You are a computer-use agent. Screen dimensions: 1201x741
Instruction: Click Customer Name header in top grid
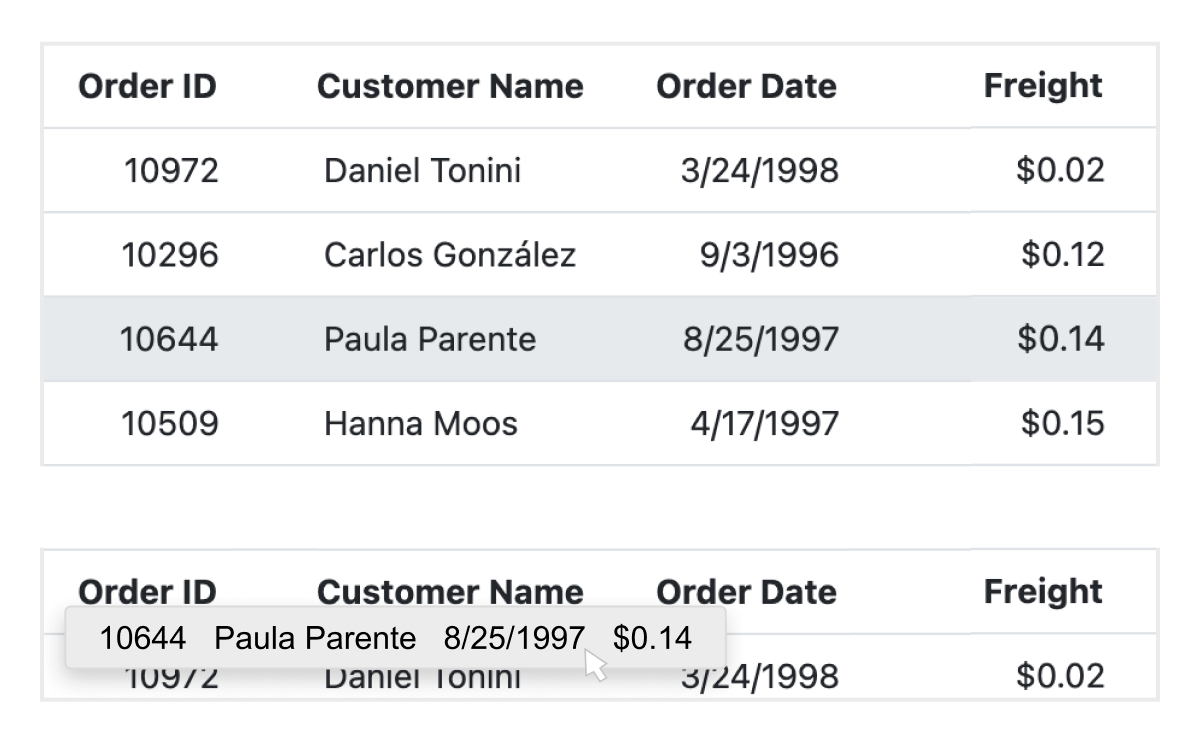450,87
